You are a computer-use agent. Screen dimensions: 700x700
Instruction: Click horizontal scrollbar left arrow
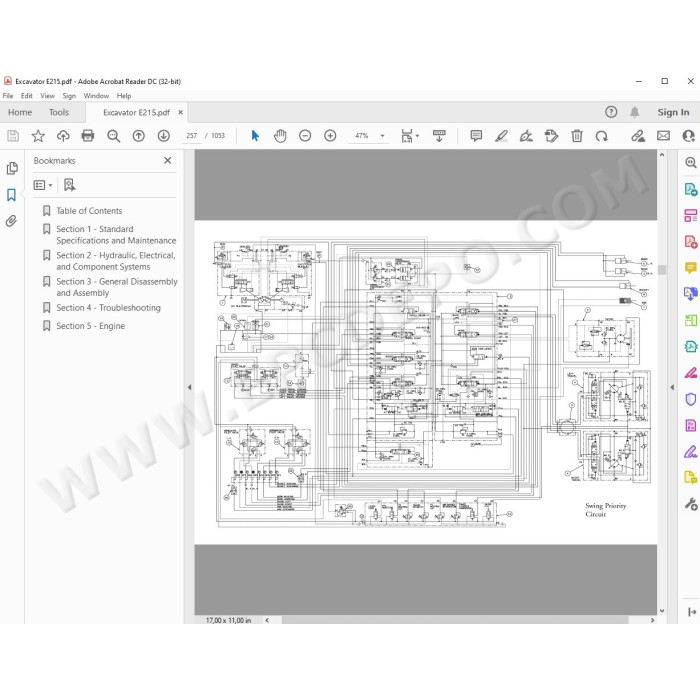[x=267, y=620]
